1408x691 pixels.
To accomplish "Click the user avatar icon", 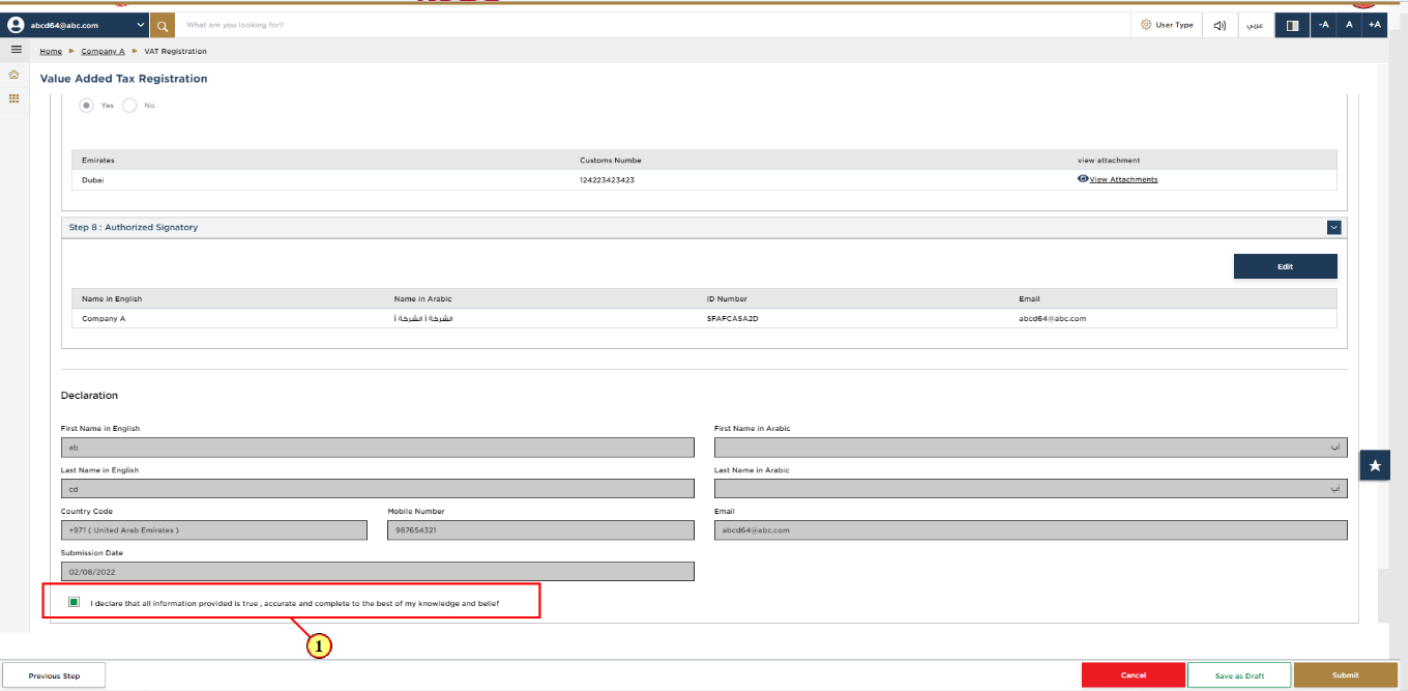I will [x=16, y=25].
